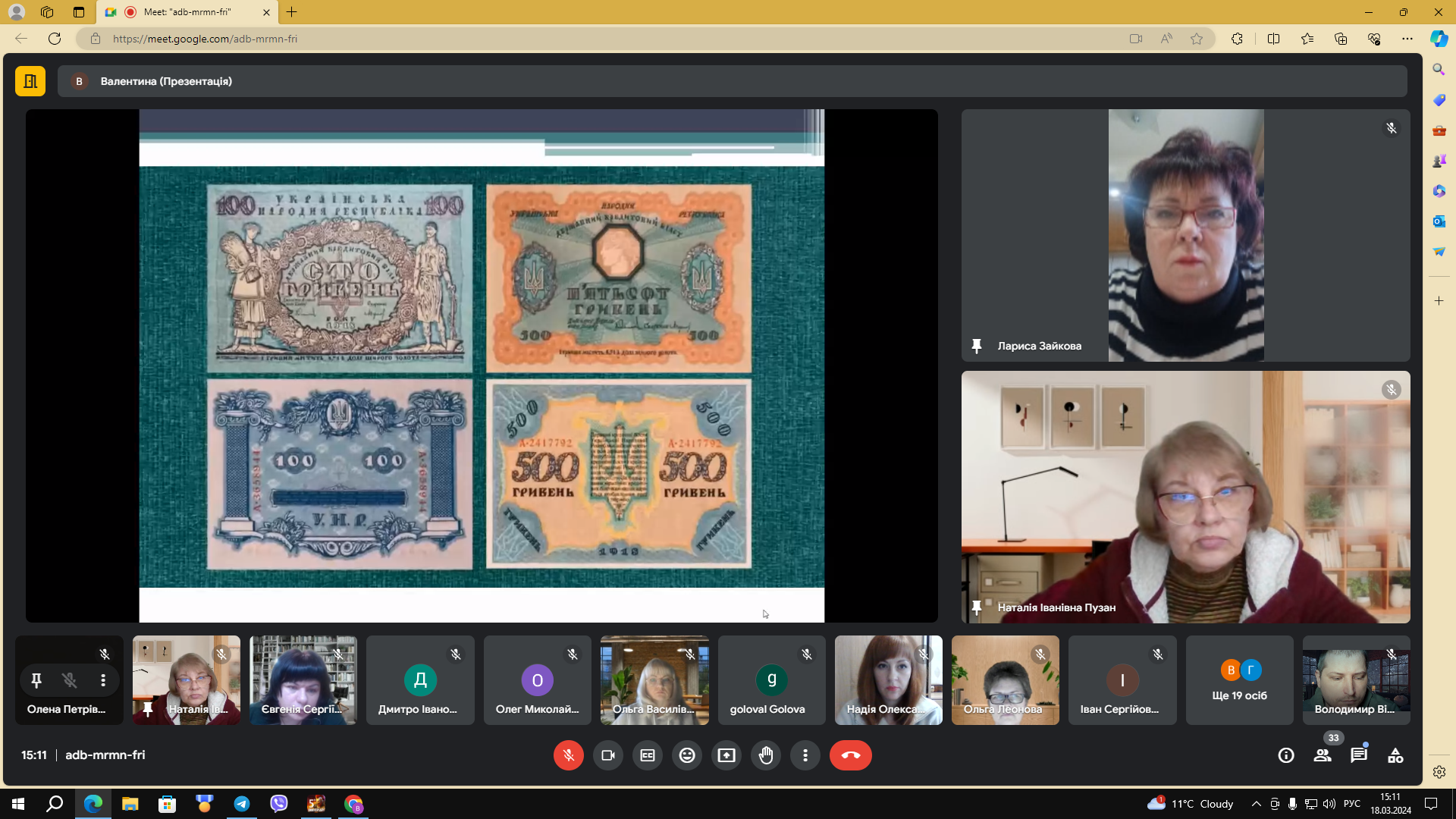
Task: Toggle Edge split screen
Action: tap(1273, 39)
